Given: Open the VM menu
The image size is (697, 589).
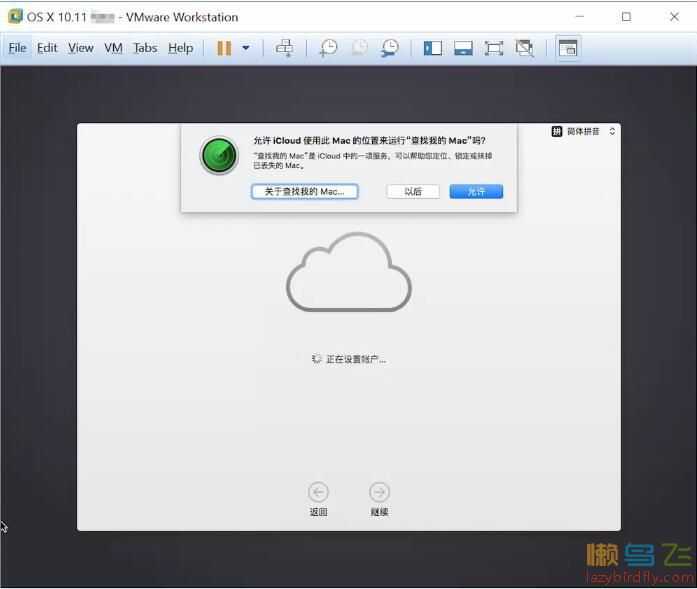Looking at the screenshot, I should coord(113,48).
